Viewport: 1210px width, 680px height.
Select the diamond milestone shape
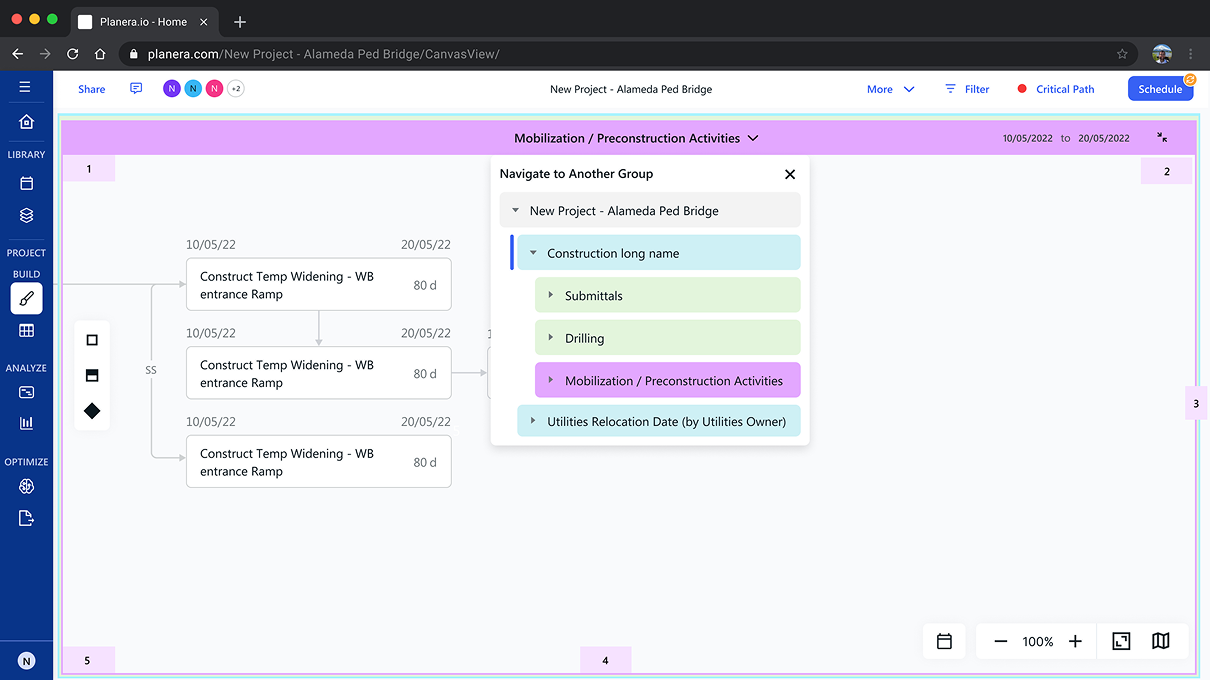pyautogui.click(x=92, y=411)
